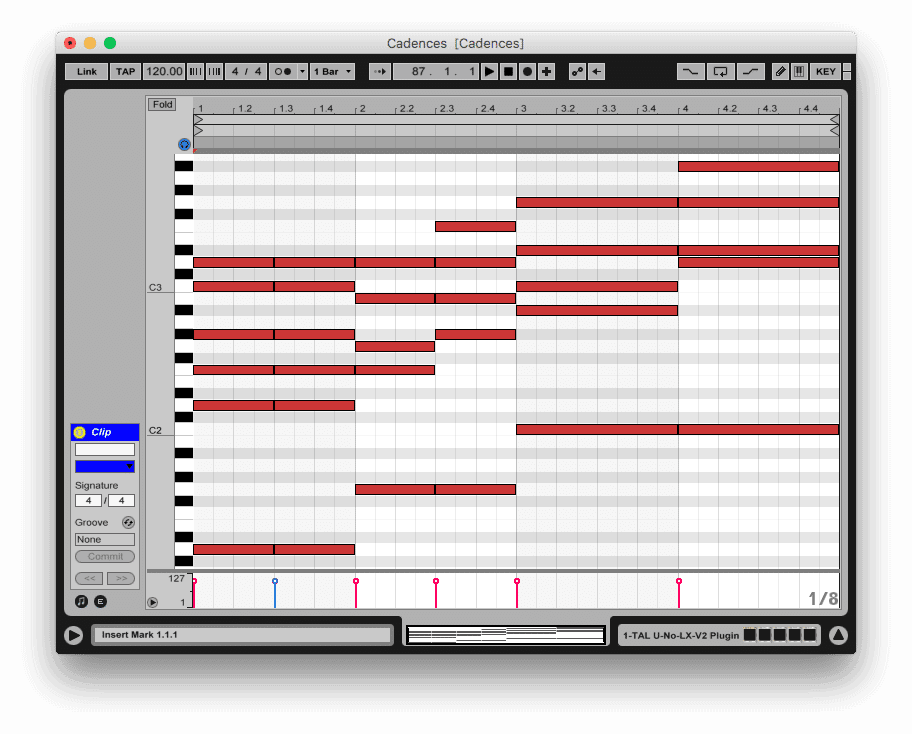Click the Info View toggle triangle in status bar

[74, 635]
